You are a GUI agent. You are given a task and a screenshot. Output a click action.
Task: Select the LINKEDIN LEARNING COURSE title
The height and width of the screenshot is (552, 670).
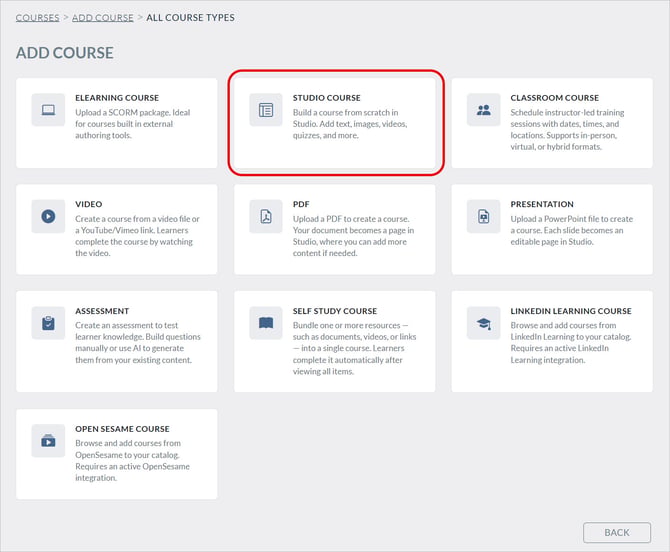click(x=571, y=311)
